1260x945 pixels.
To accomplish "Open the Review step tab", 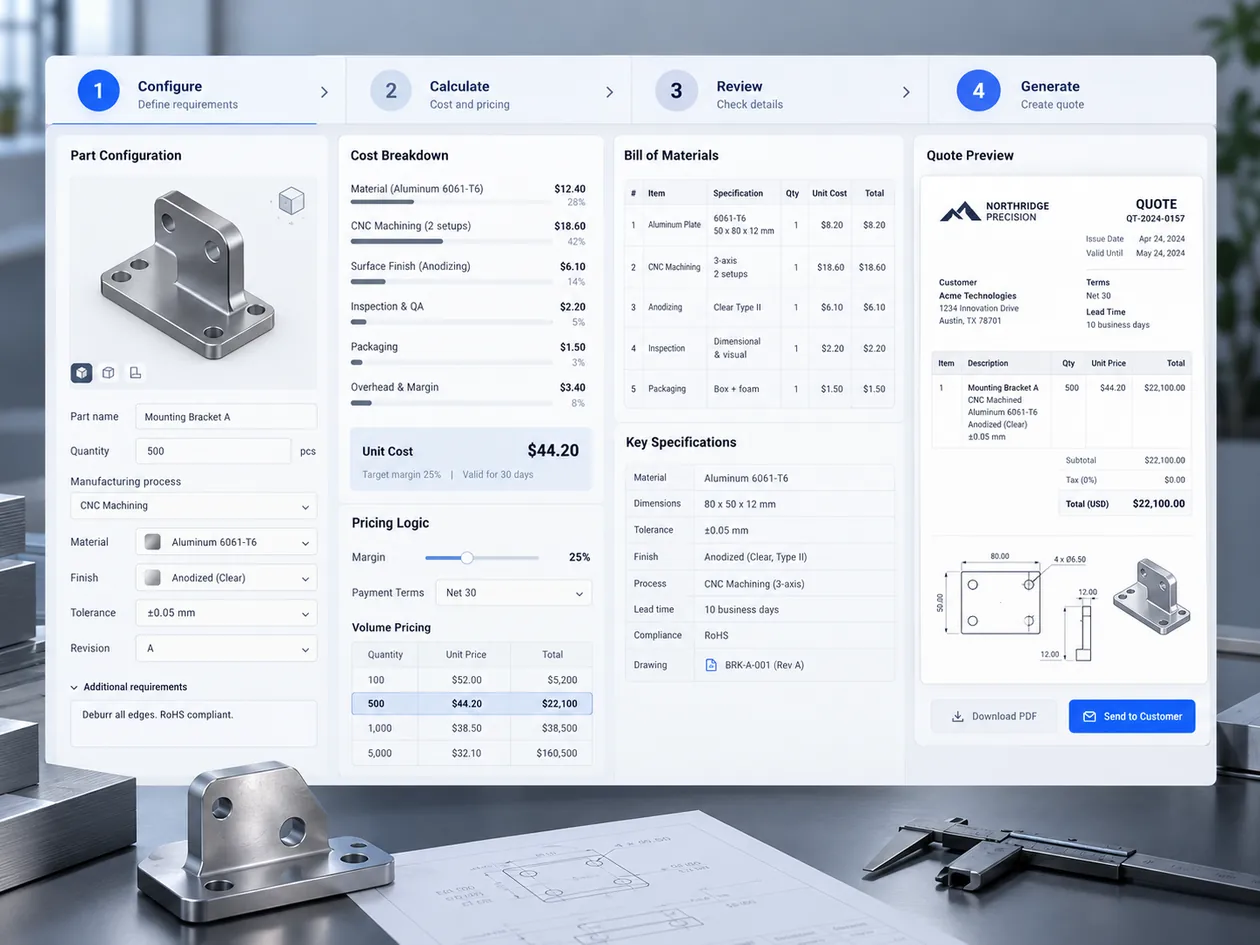I will coord(780,91).
